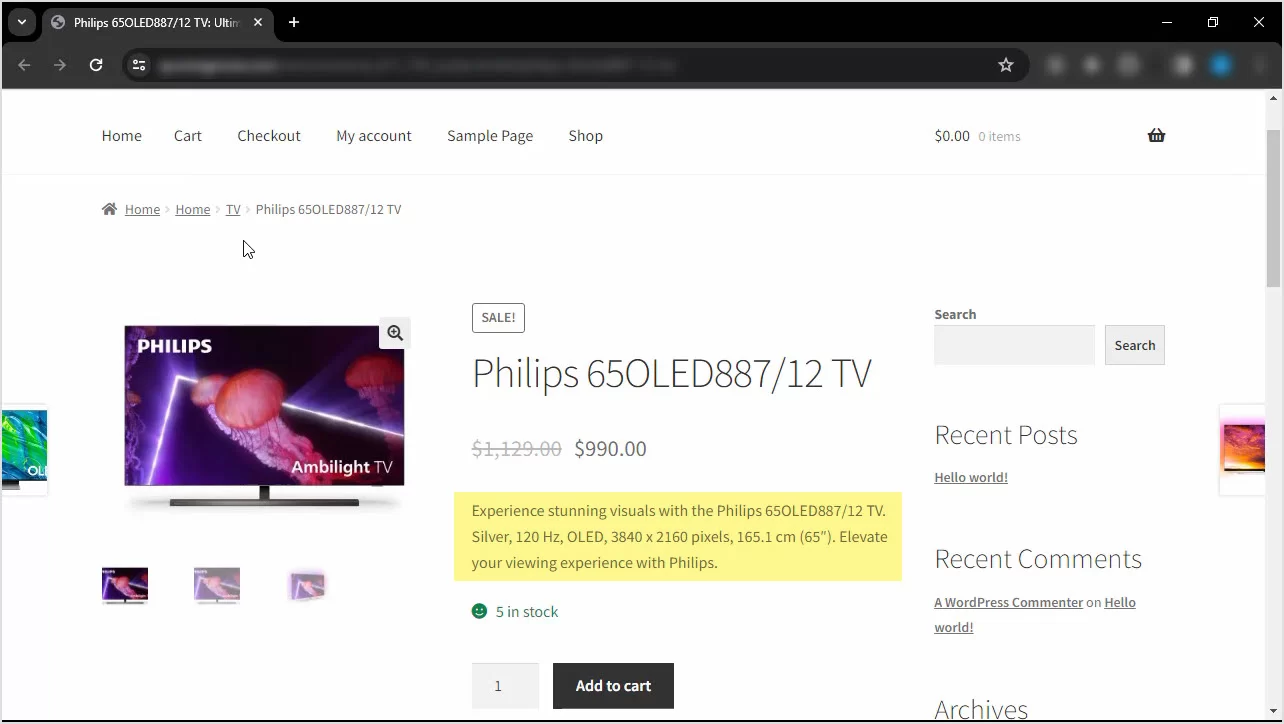Screen dimensions: 1284x724
Task: Click the shopping basket cart icon
Action: (1156, 136)
